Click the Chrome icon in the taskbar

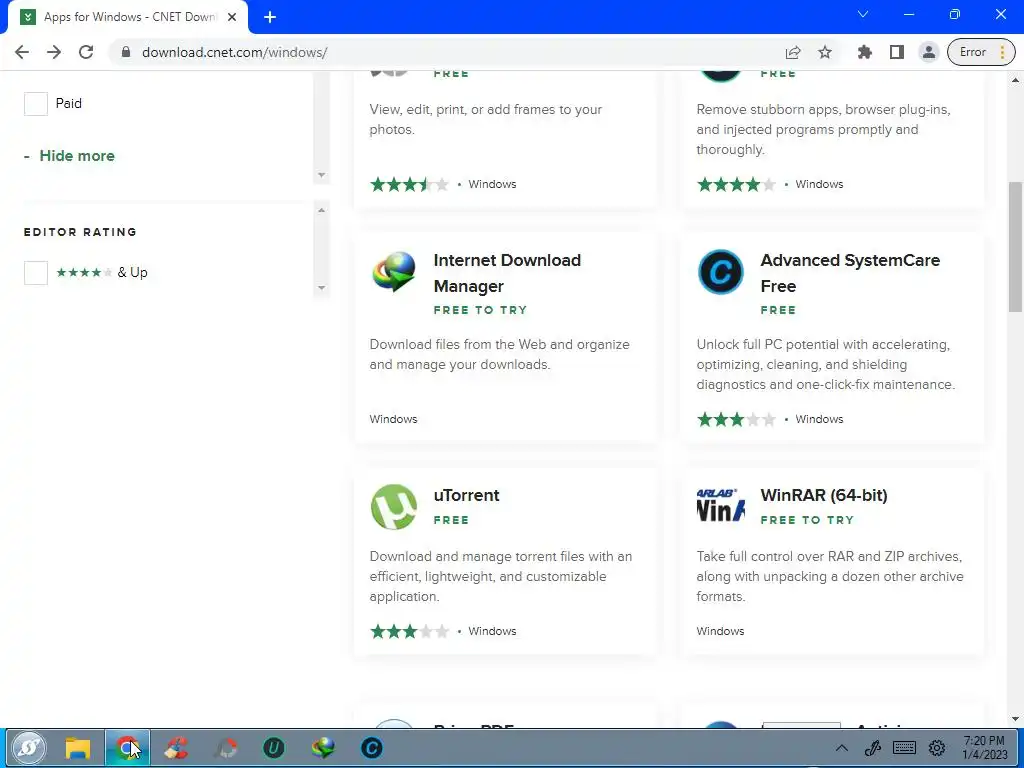pyautogui.click(x=127, y=748)
